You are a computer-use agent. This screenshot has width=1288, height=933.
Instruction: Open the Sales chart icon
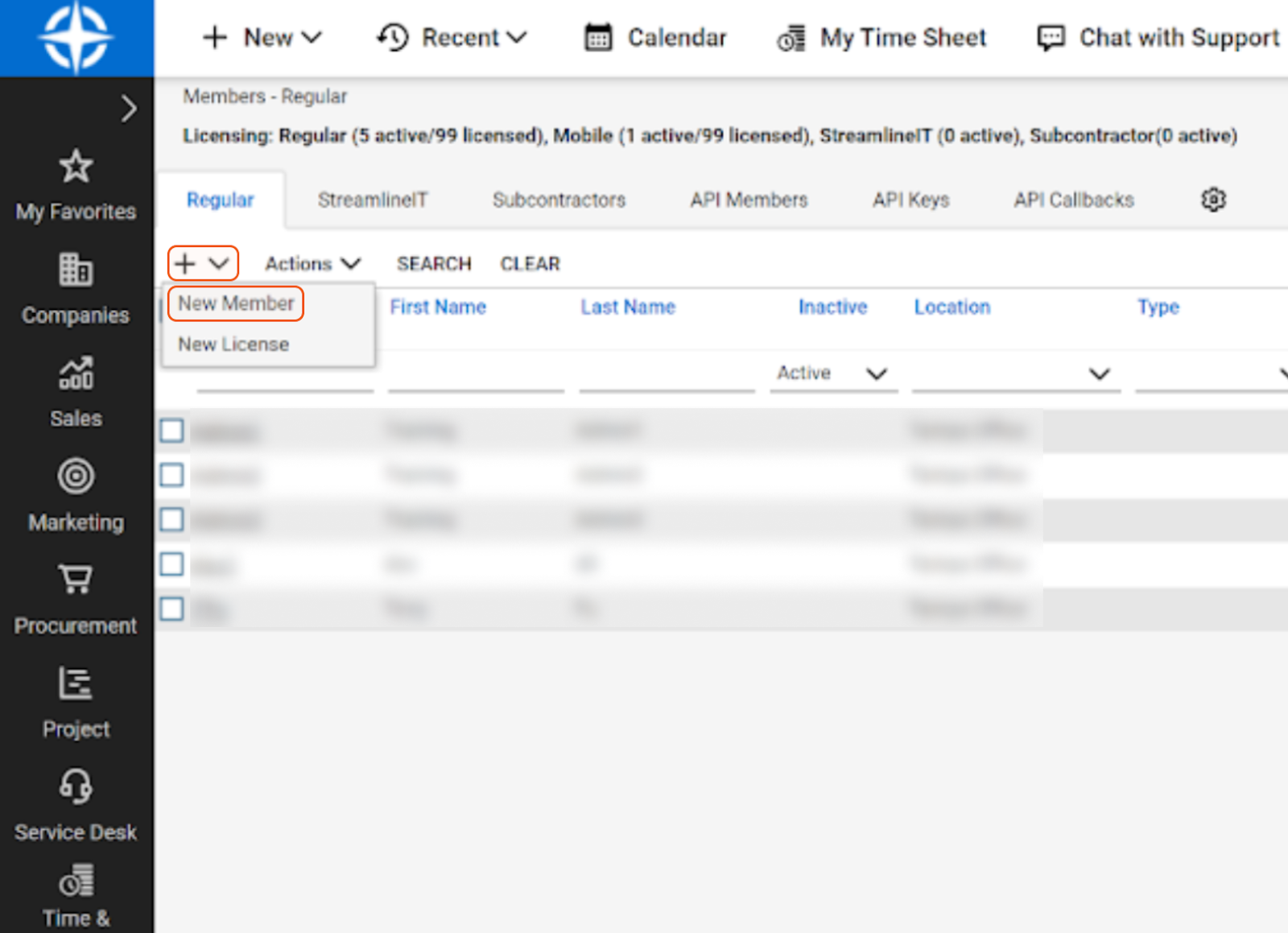pos(76,373)
